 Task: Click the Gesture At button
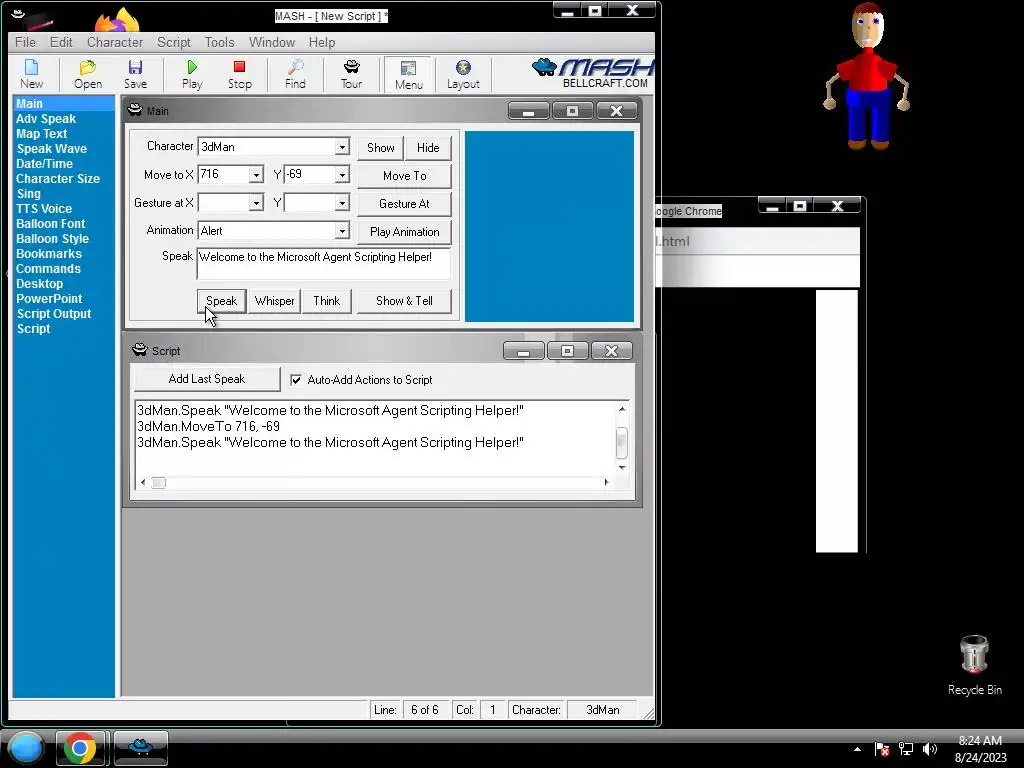[x=404, y=204]
